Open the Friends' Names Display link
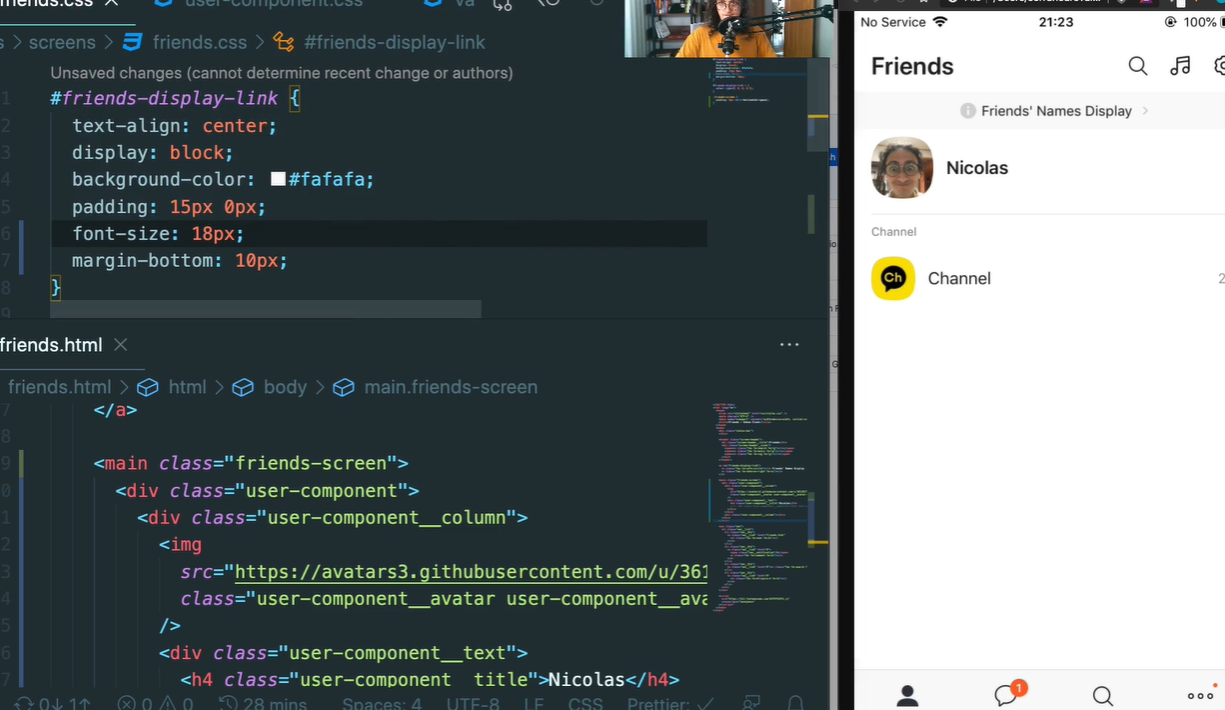This screenshot has width=1225, height=710. pyautogui.click(x=1056, y=111)
